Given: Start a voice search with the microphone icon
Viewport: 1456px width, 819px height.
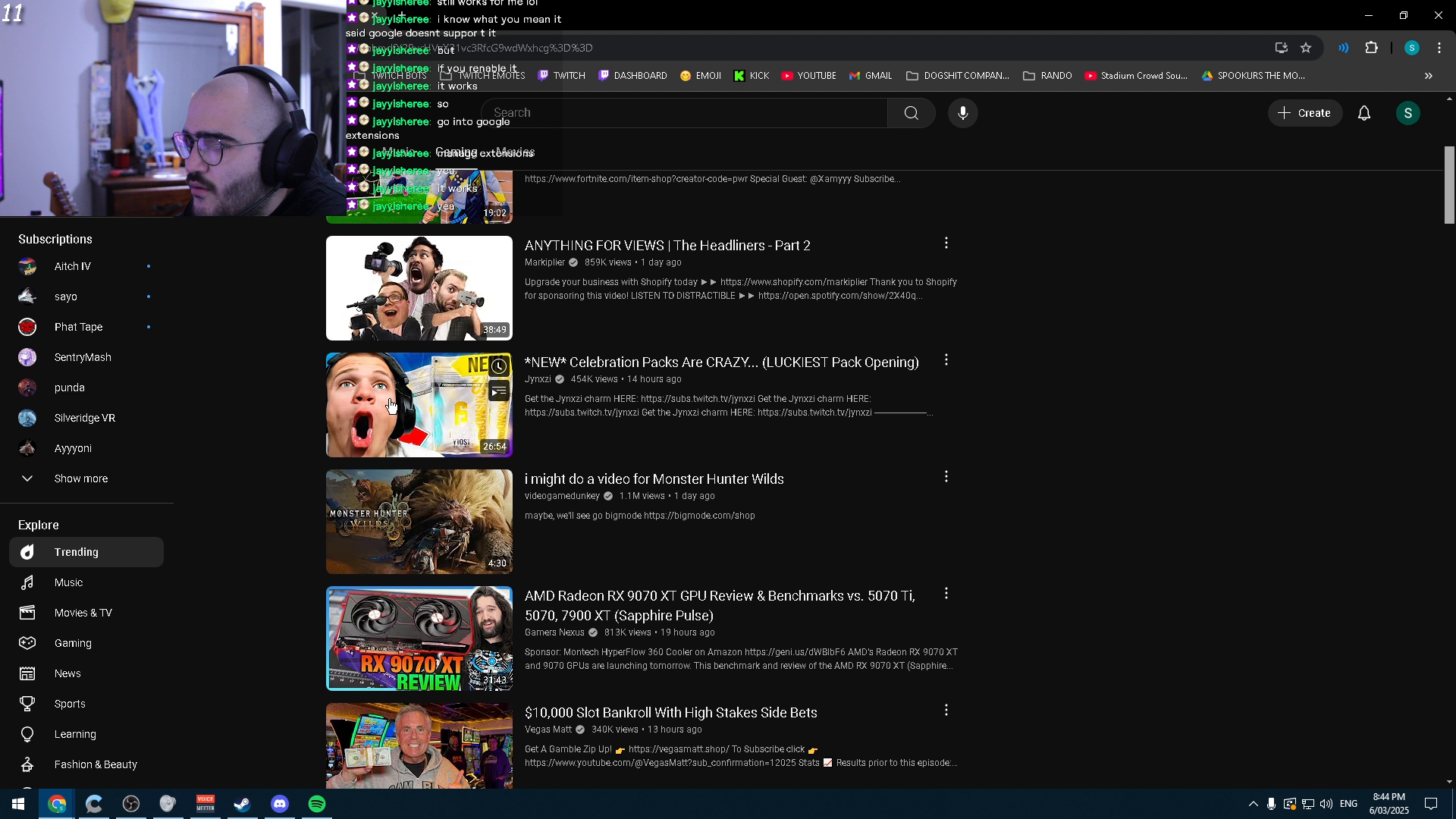Looking at the screenshot, I should pyautogui.click(x=962, y=112).
